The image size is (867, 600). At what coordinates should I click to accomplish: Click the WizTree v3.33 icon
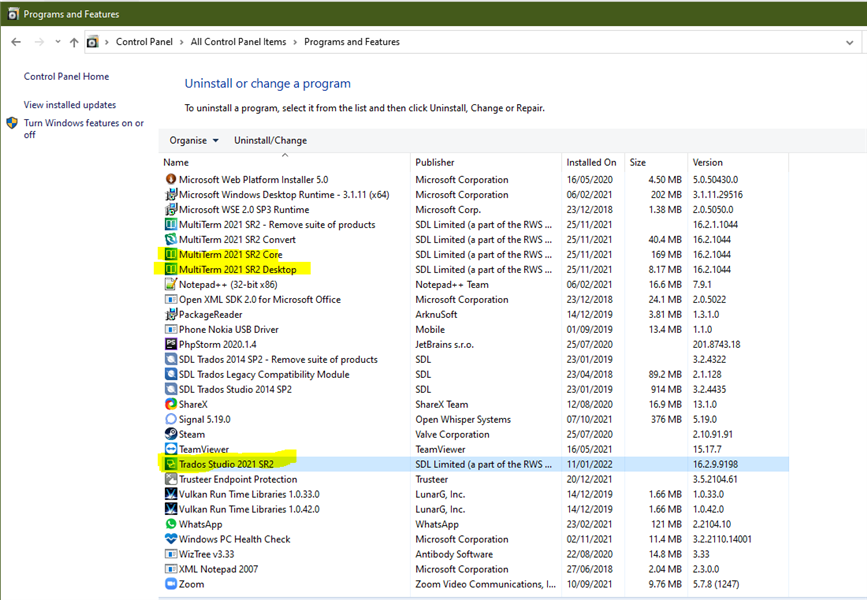(171, 554)
